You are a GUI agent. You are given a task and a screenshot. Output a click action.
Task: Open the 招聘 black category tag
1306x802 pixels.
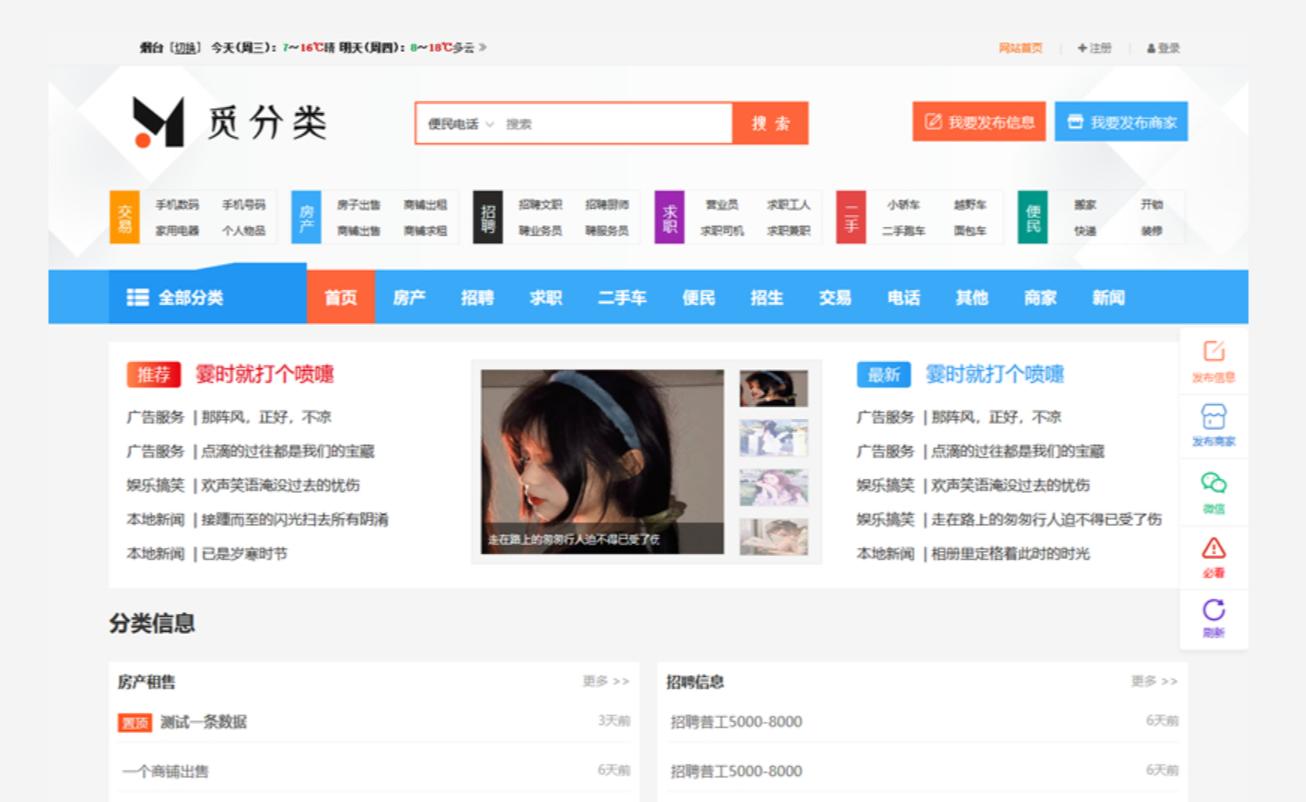(487, 217)
